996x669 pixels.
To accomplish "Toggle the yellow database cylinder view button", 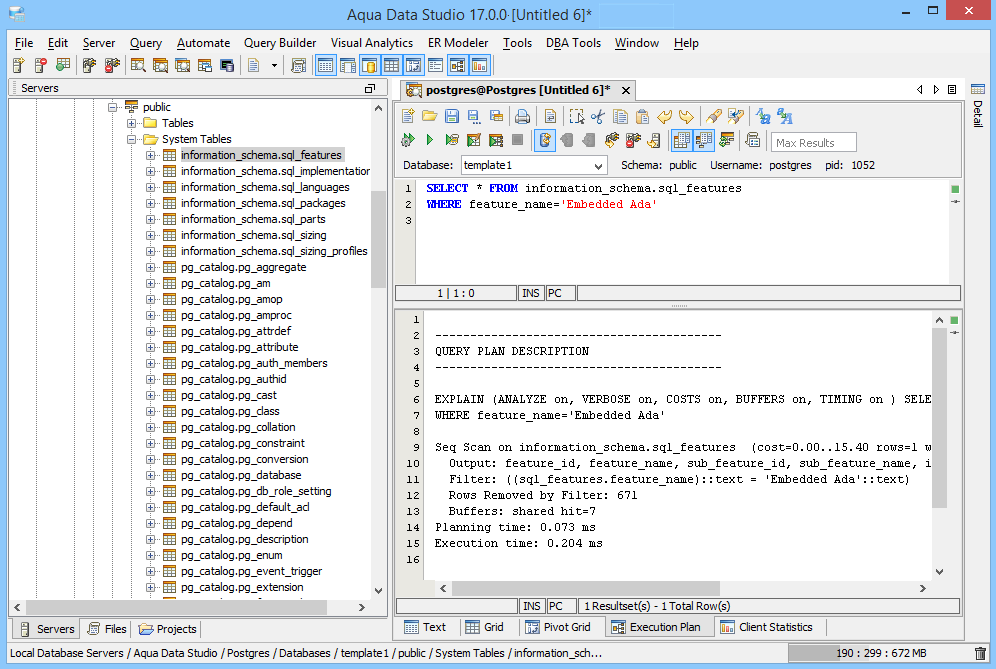I will [369, 65].
